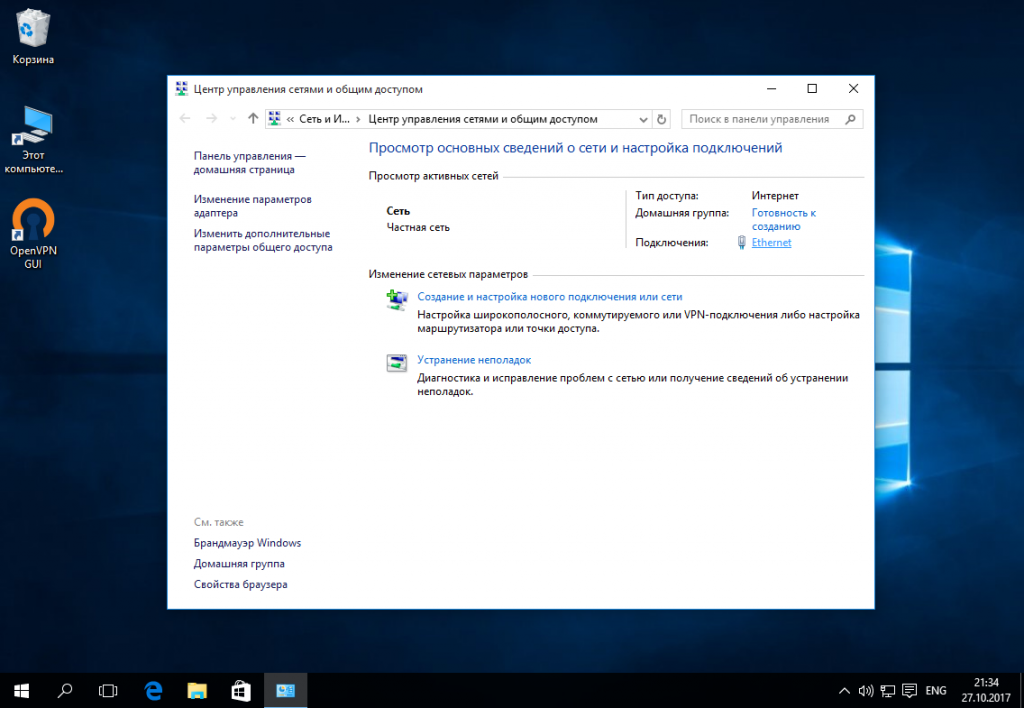Expand the address bar history dropdown
The width and height of the screenshot is (1024, 708).
[643, 119]
